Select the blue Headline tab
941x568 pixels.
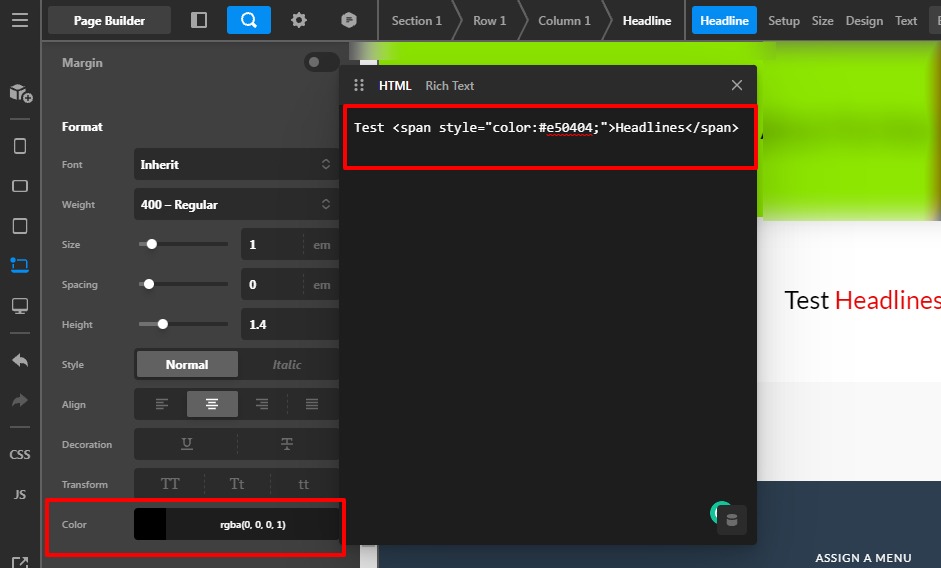click(x=724, y=20)
